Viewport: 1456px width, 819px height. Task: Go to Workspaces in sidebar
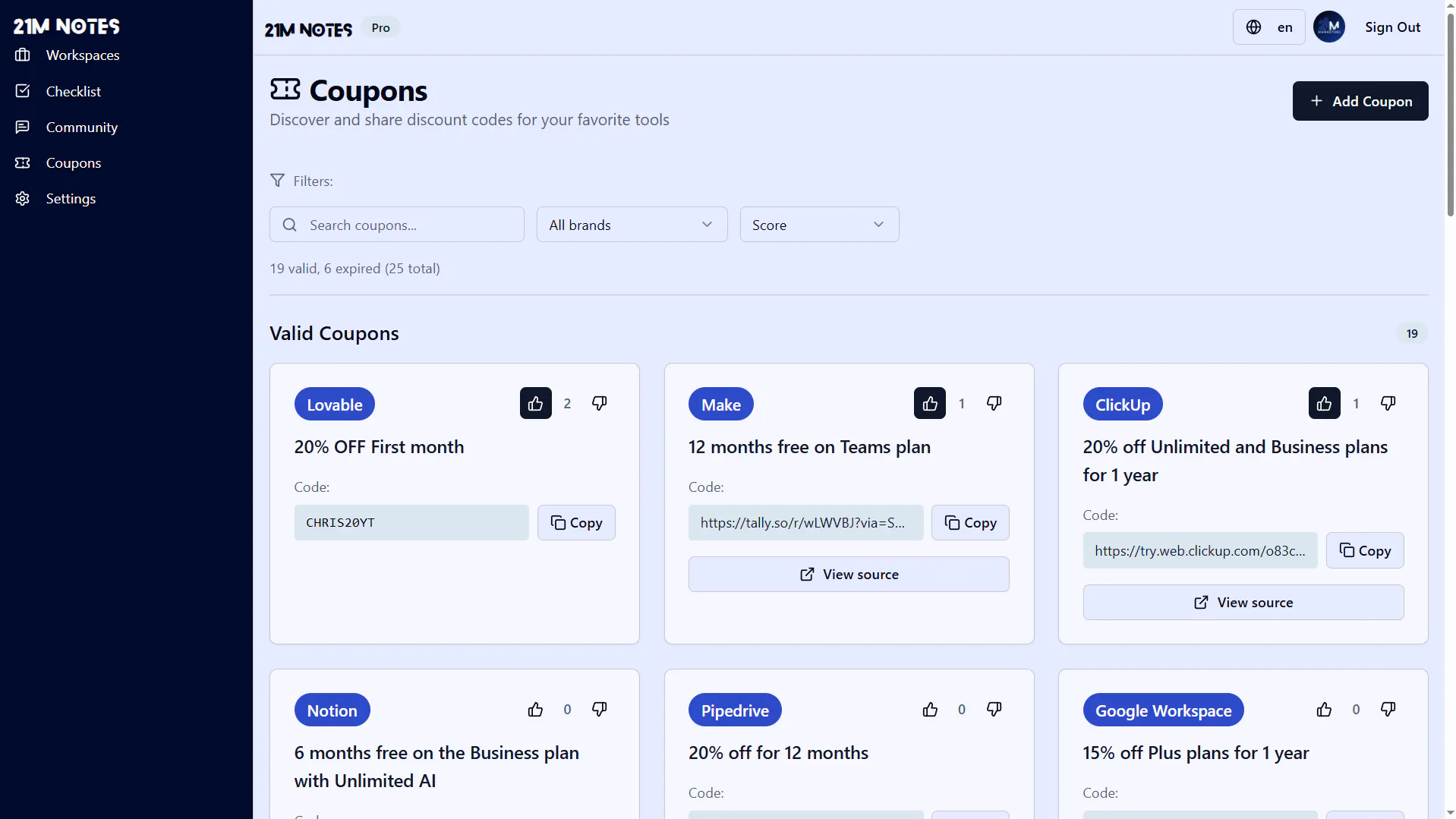coord(83,55)
